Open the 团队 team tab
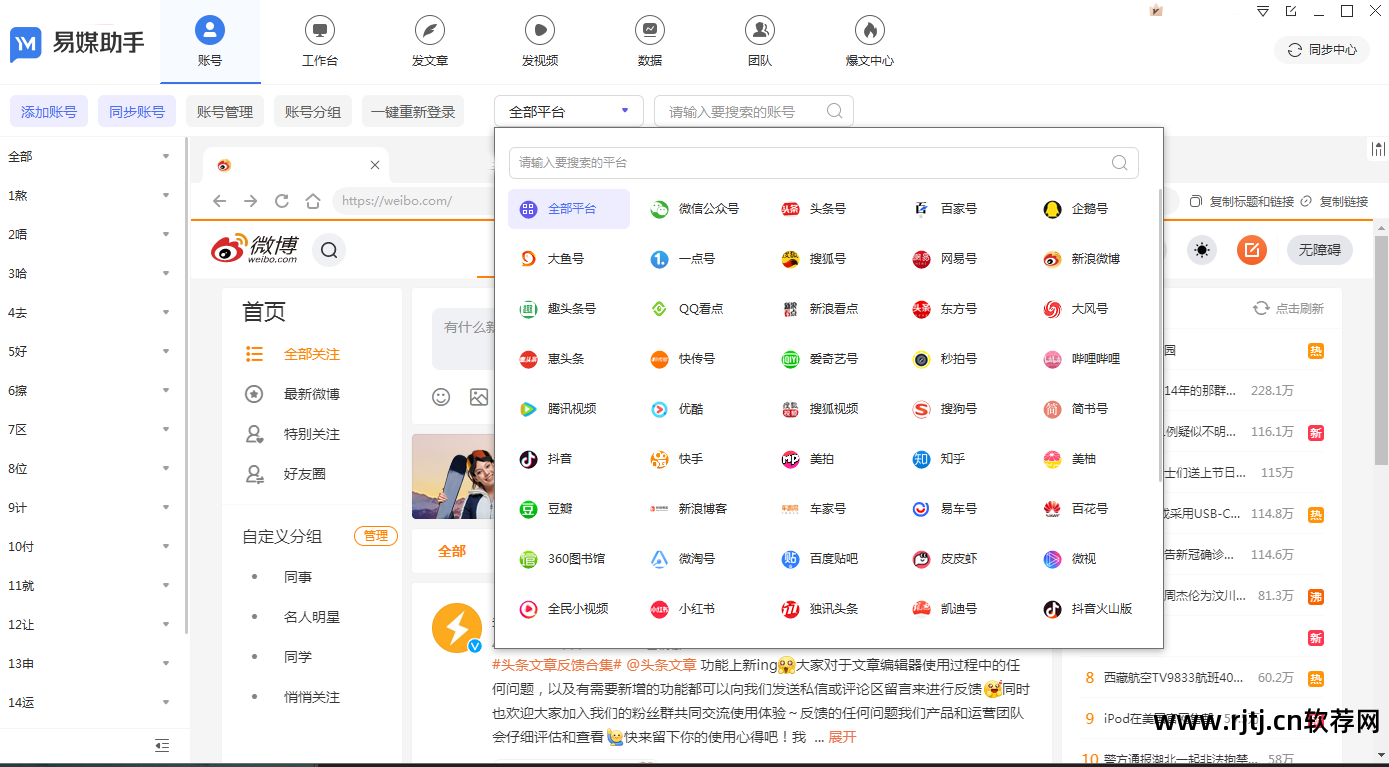This screenshot has height=767, width=1389. 760,42
